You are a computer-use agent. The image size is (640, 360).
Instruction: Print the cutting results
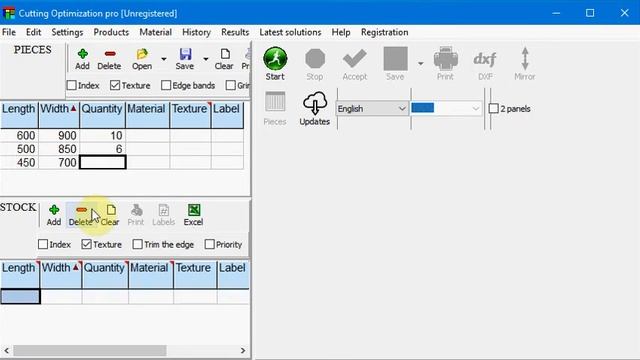[x=445, y=63]
